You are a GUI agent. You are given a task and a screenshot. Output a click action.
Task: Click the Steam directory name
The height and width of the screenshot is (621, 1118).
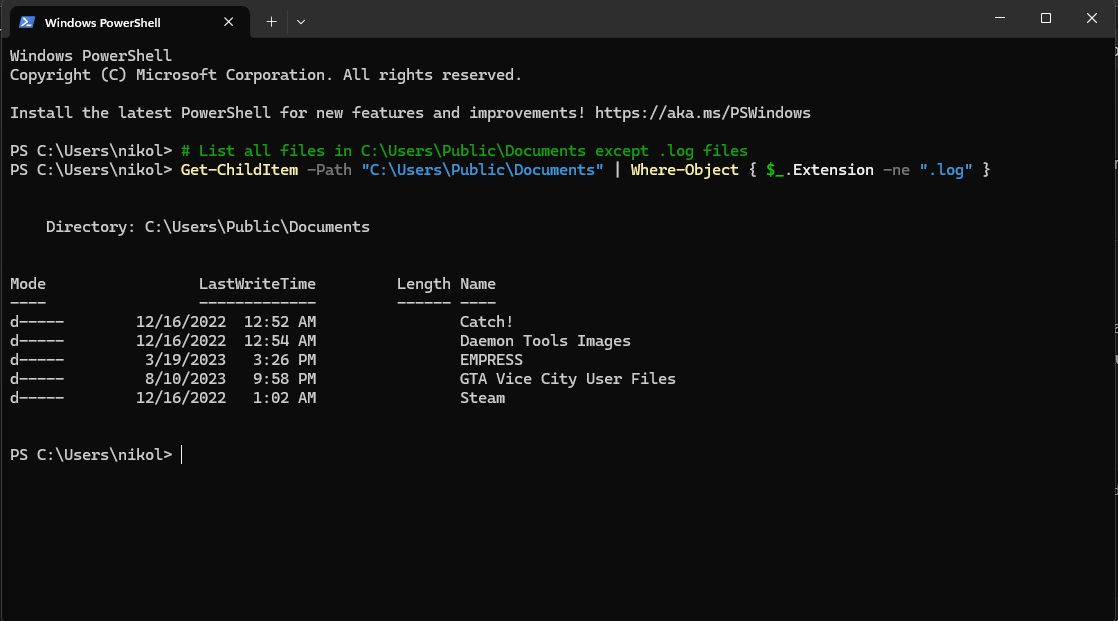[482, 398]
